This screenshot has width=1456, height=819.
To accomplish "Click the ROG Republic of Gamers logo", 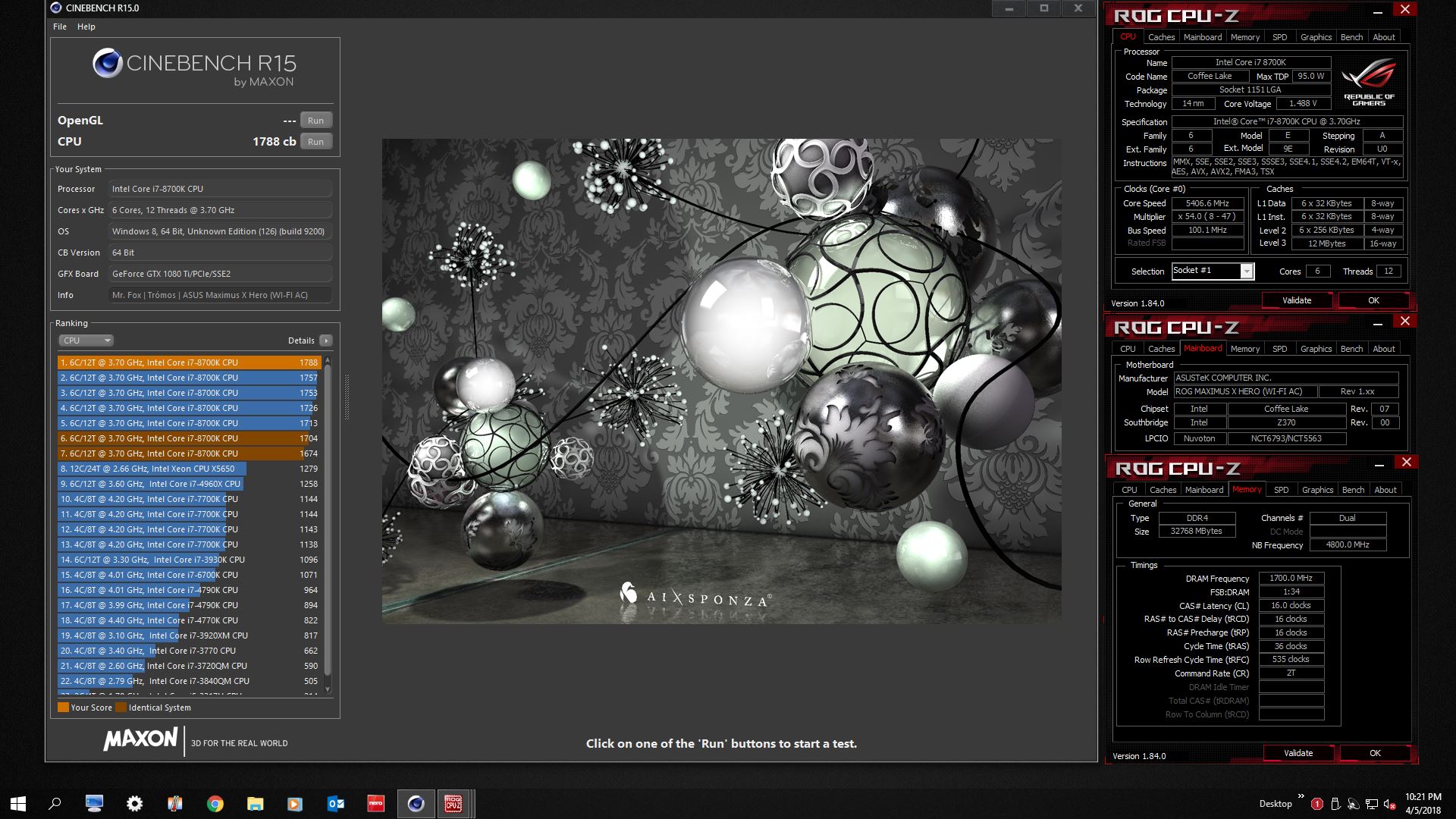I will 1369,82.
